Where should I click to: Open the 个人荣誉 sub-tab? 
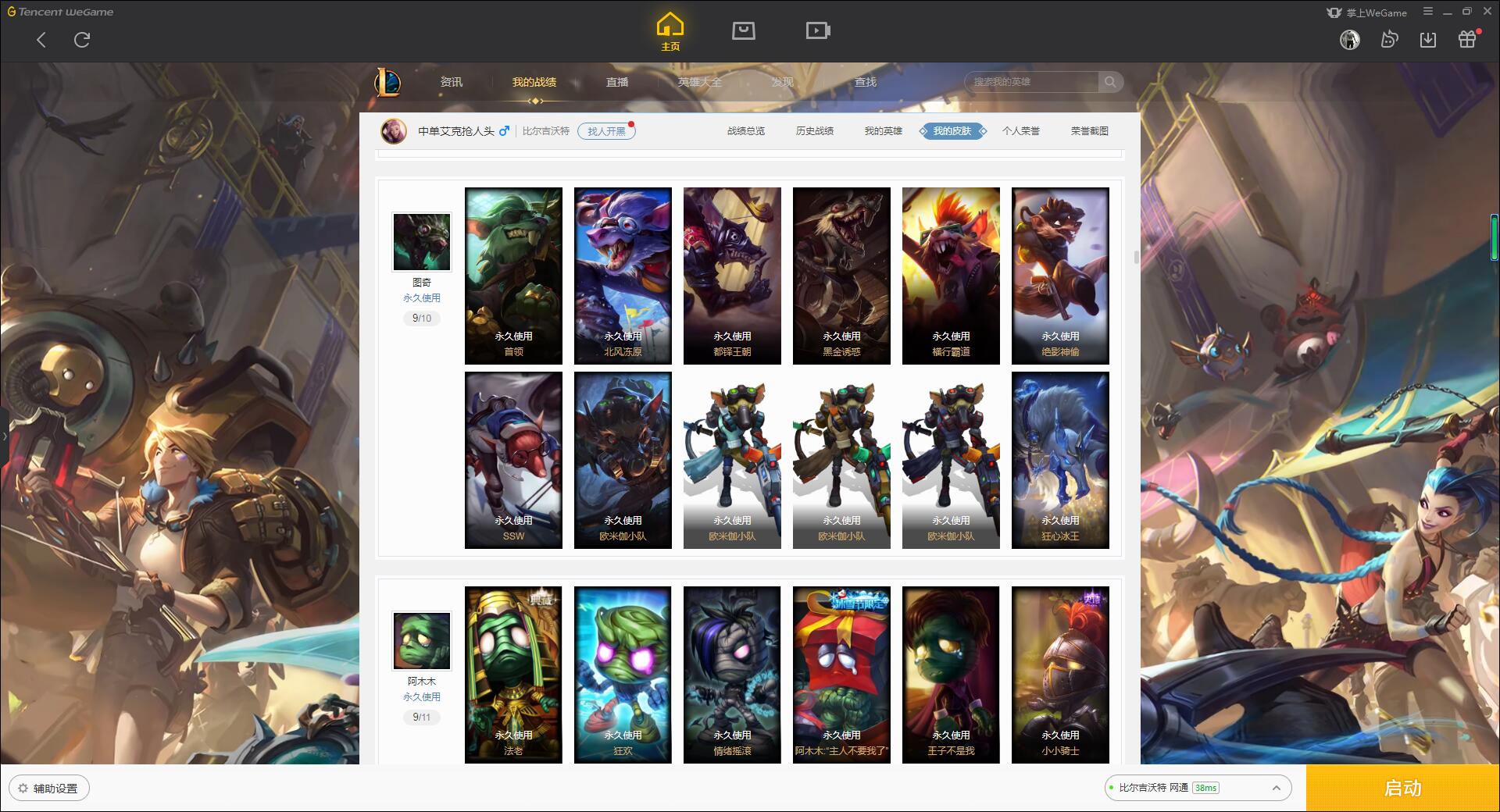(1021, 131)
